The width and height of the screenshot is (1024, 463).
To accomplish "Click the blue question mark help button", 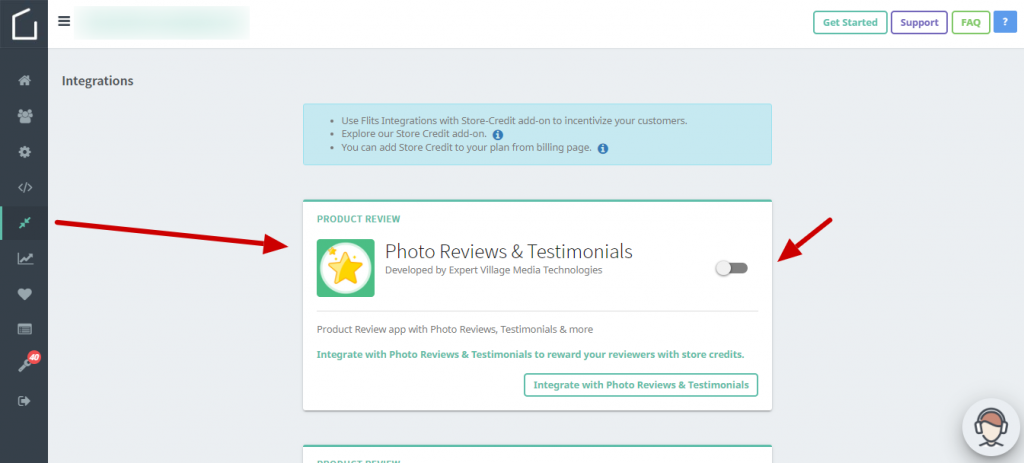I will point(1005,22).
